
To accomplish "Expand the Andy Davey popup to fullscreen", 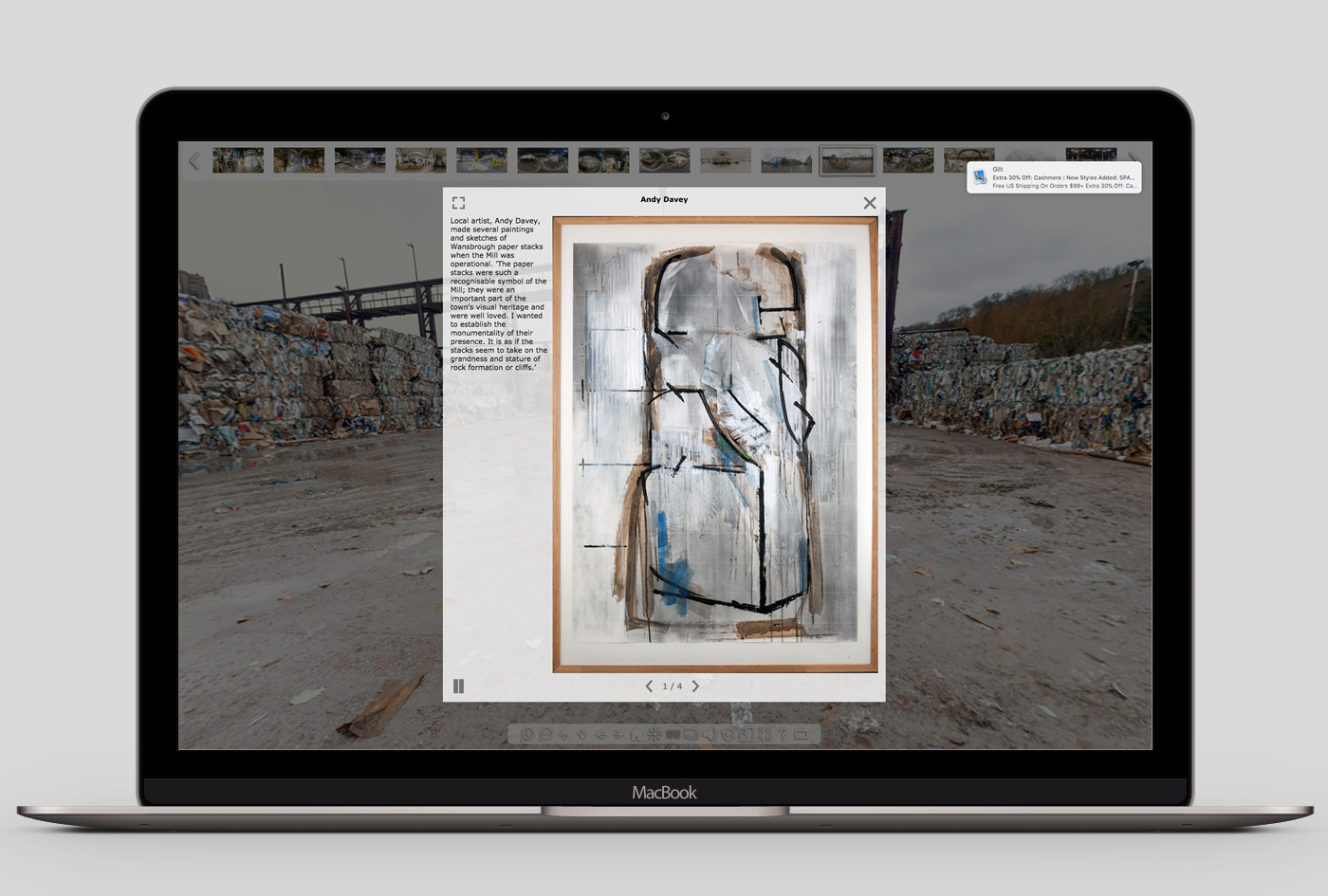I will 458,203.
